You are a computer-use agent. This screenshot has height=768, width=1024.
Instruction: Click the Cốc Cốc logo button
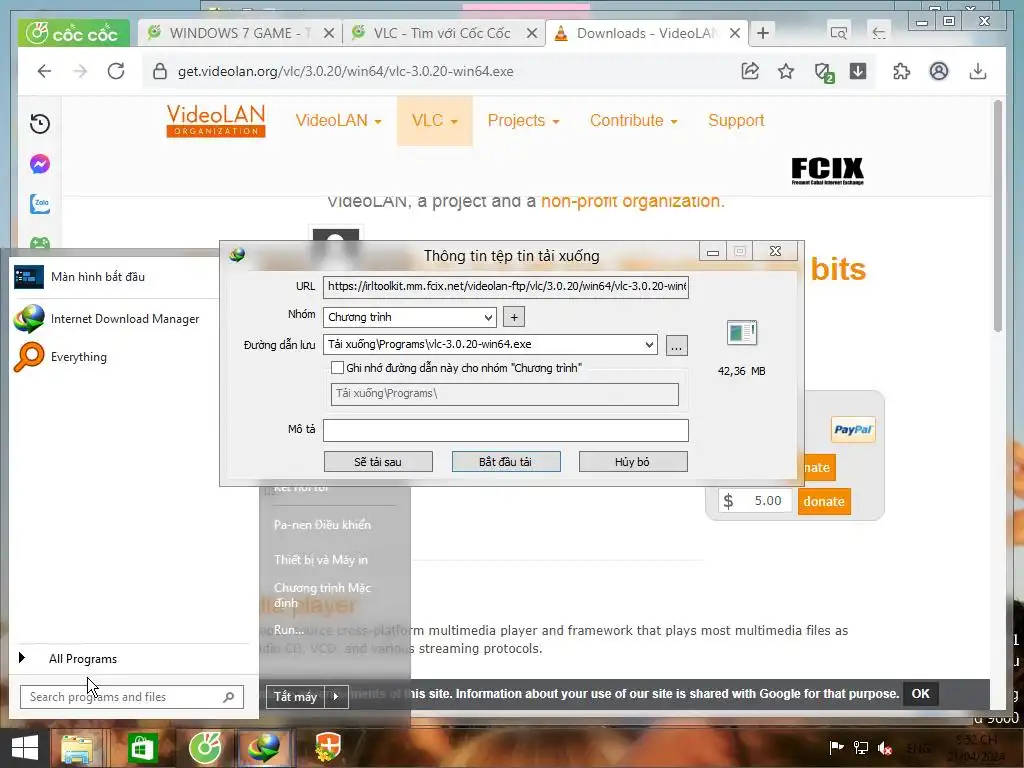[73, 33]
